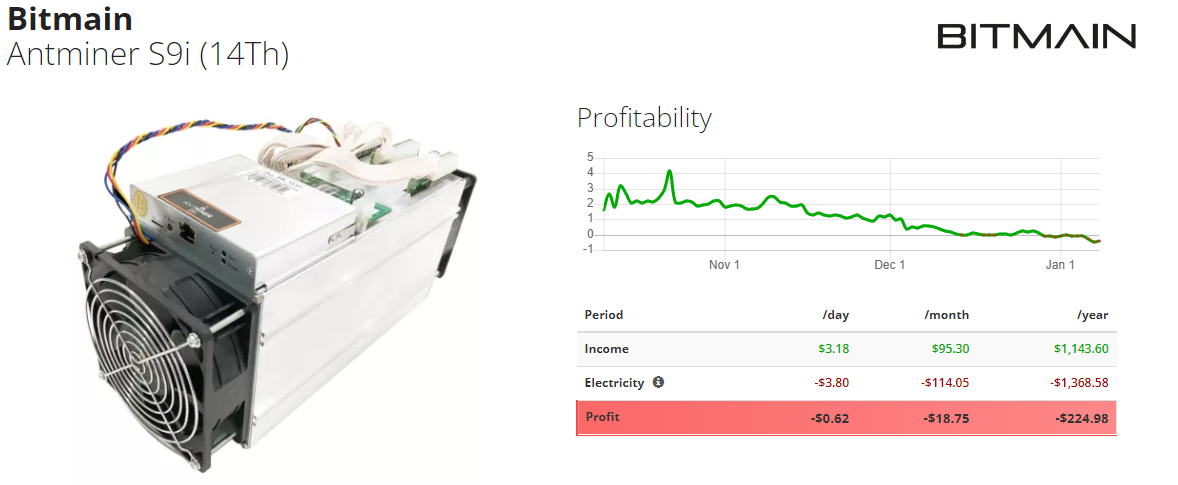1178x485 pixels.
Task: Click the Dec 1 chart axis label
Action: pyautogui.click(x=890, y=265)
